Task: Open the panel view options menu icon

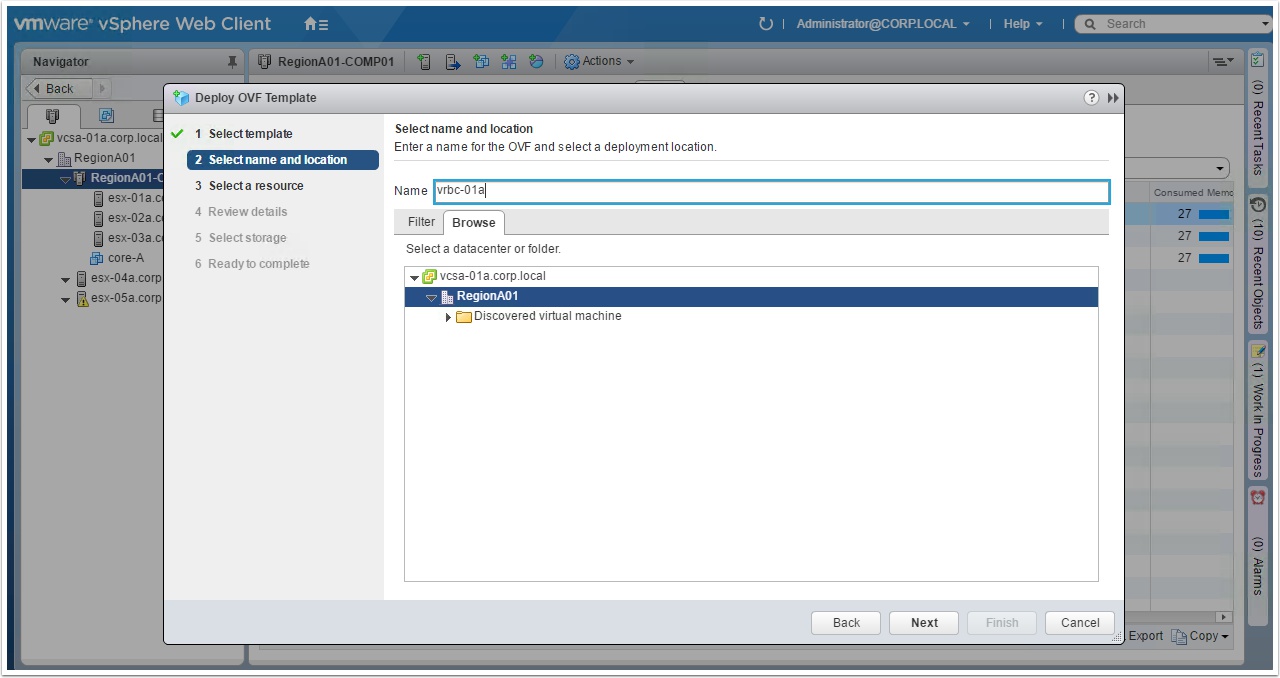Action: coord(1223,62)
